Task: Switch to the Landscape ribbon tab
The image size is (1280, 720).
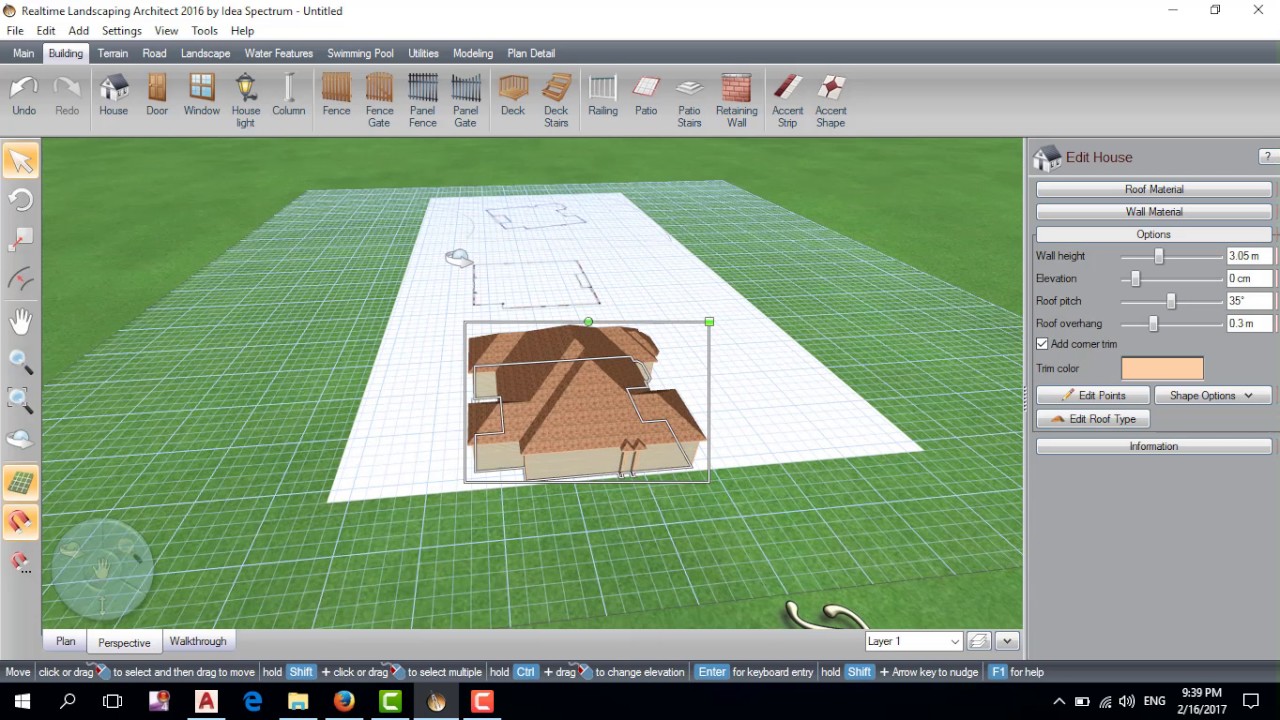Action: tap(205, 53)
